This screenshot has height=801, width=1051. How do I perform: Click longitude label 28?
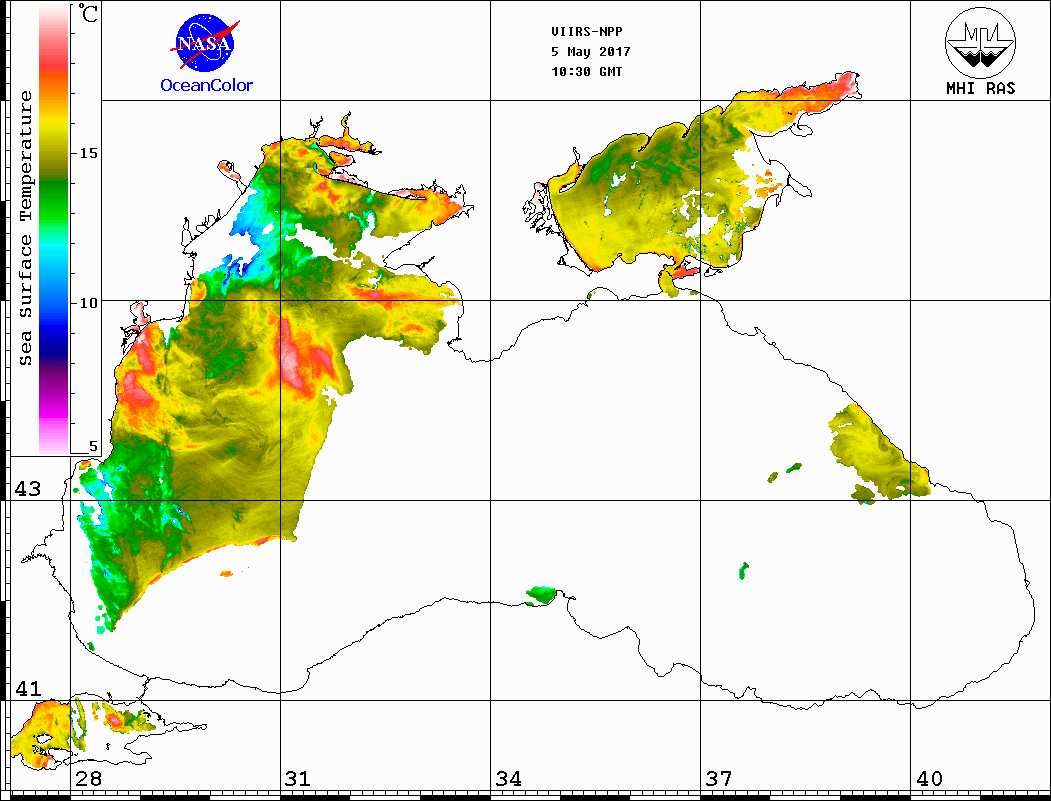[x=88, y=778]
